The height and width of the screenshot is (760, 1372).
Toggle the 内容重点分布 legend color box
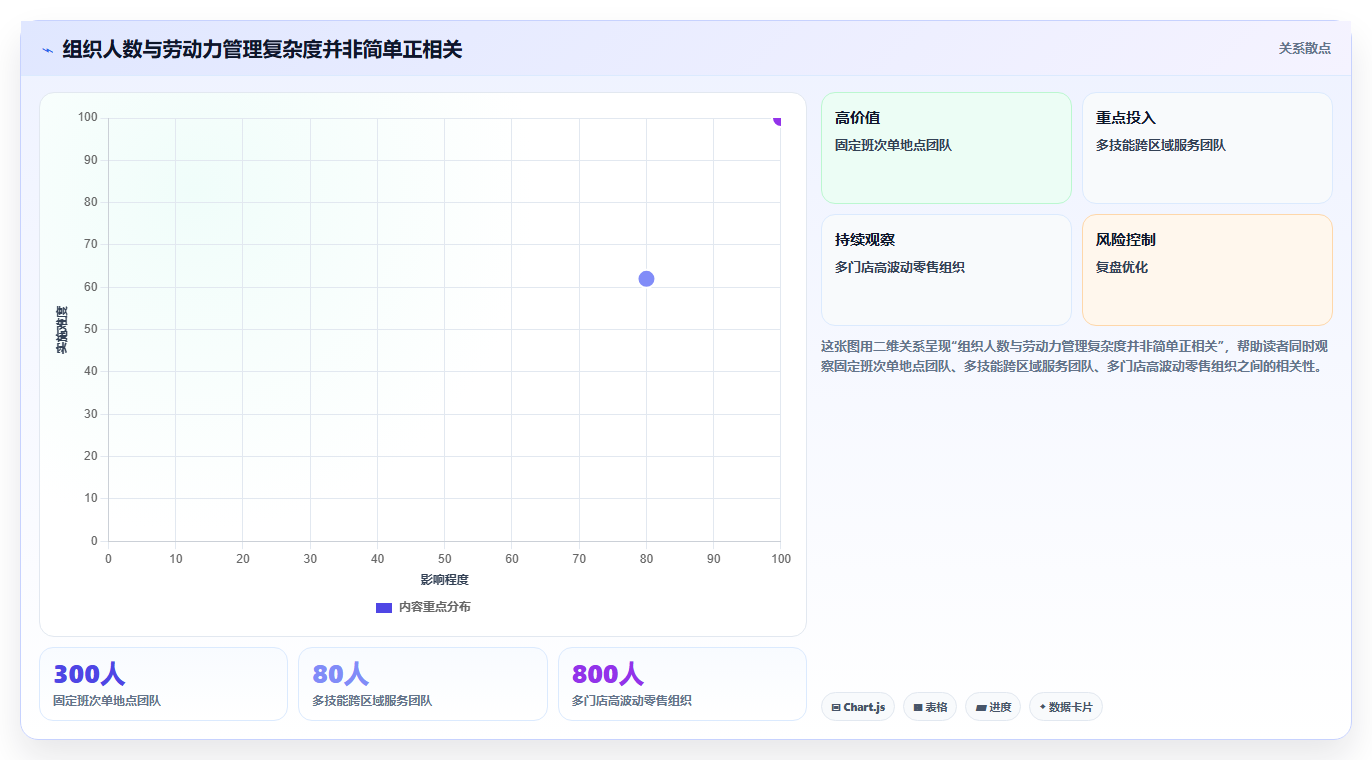tap(384, 607)
